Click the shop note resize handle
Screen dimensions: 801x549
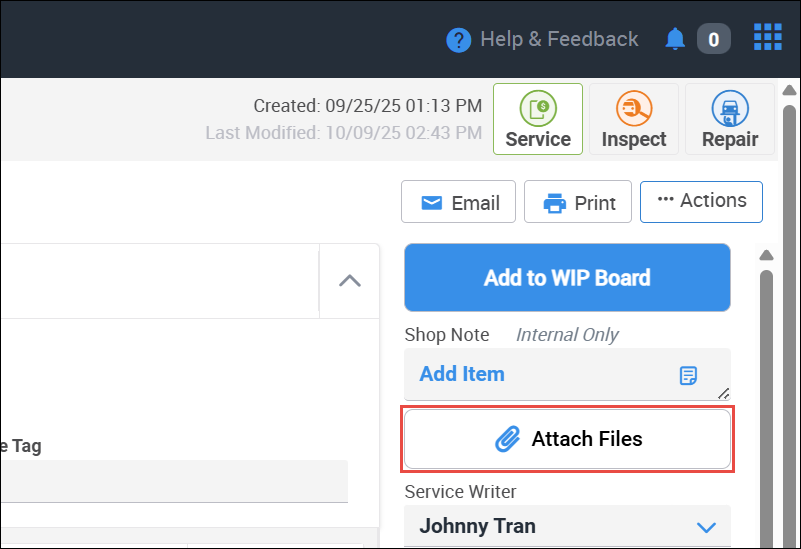click(723, 394)
